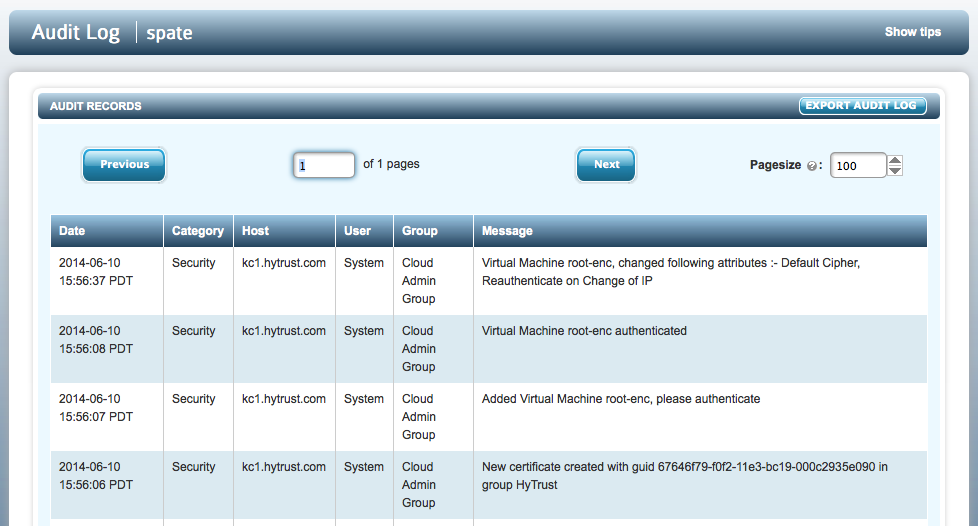Image resolution: width=978 pixels, height=526 pixels.
Task: Sort by the User column header
Action: tap(364, 231)
